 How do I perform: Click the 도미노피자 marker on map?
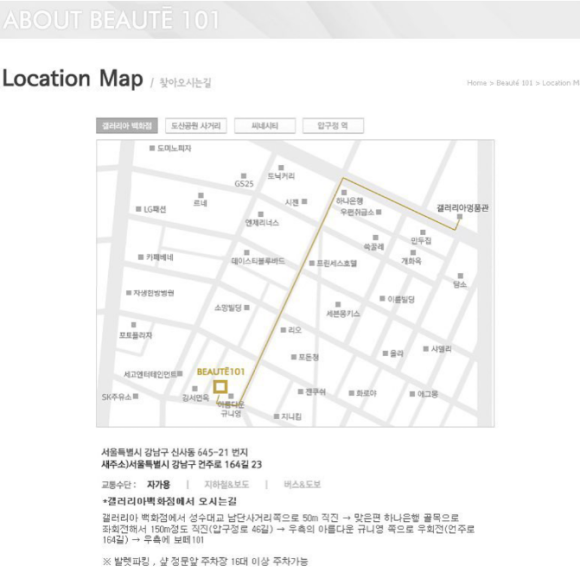pos(152,148)
